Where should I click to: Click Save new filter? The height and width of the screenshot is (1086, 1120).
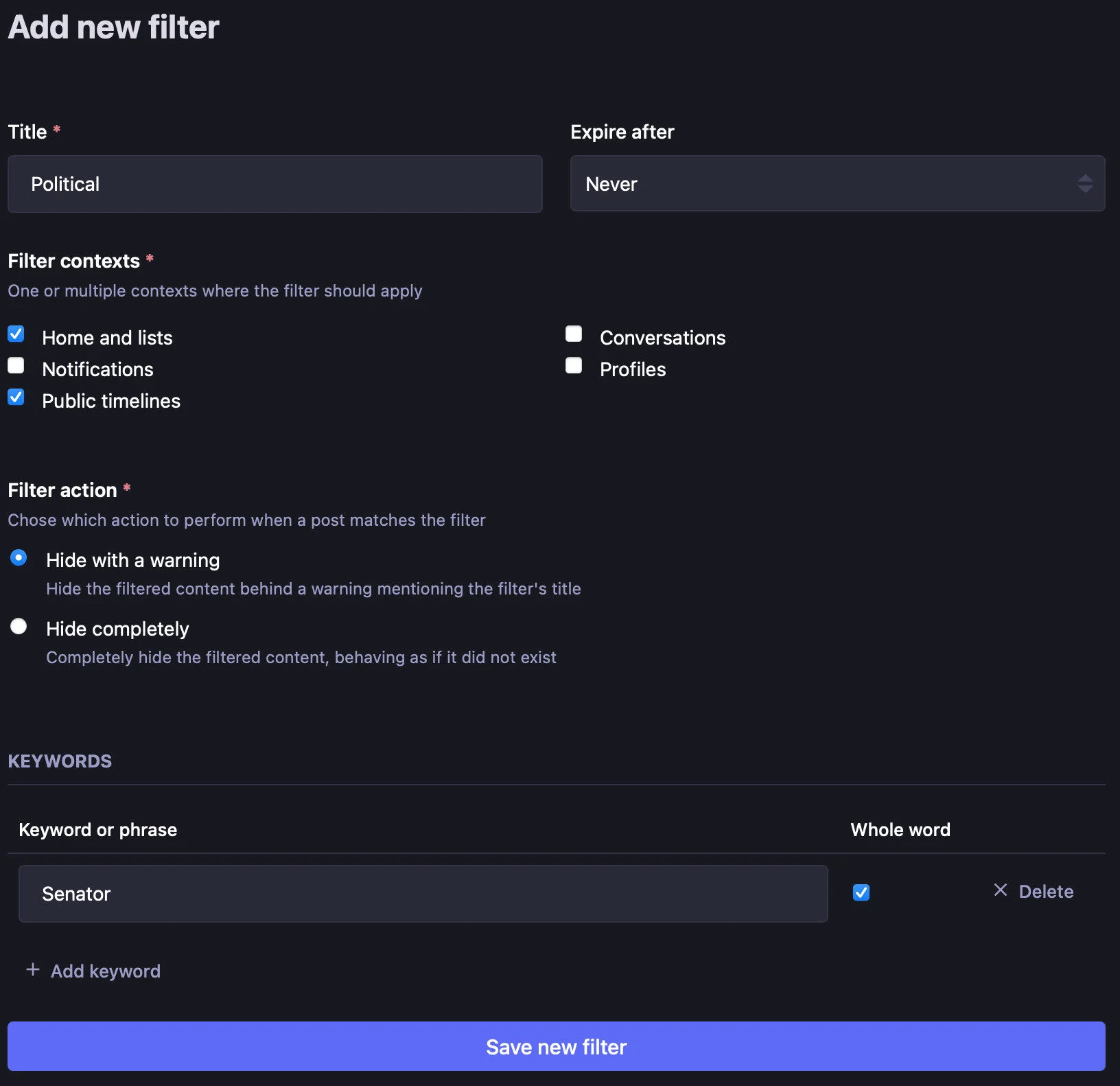[556, 1046]
